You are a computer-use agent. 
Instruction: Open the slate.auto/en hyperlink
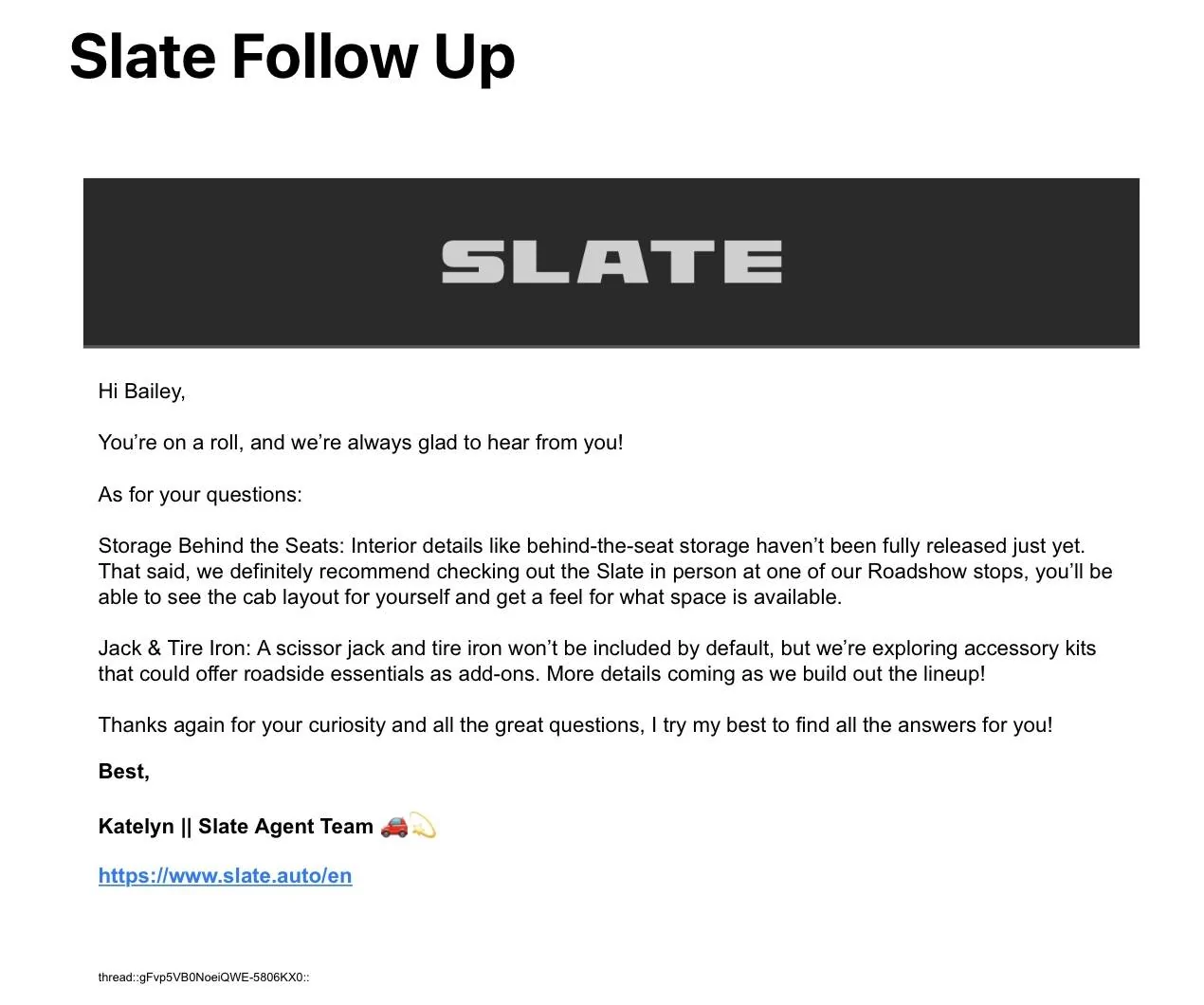click(x=225, y=876)
